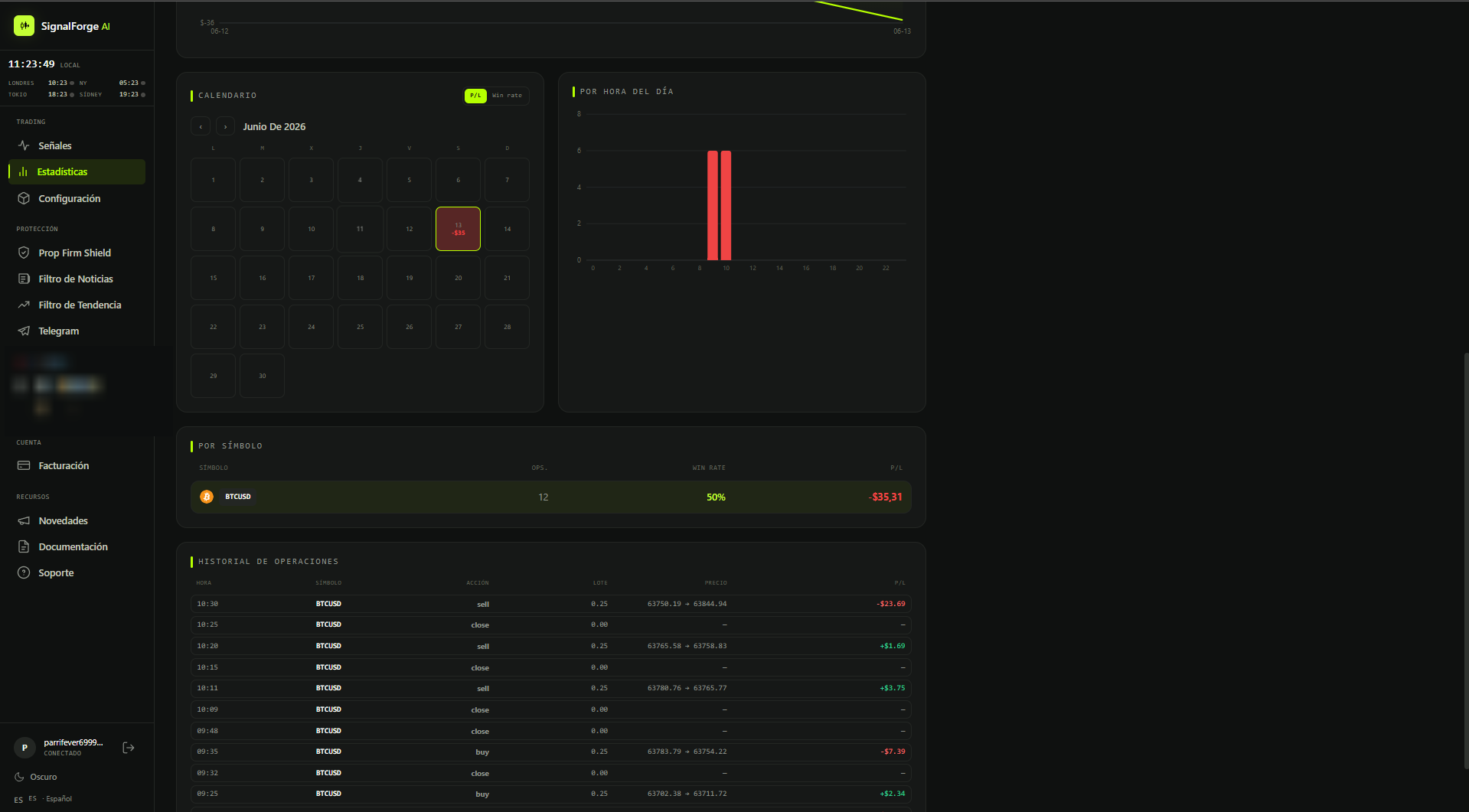Toggle the Oscuro theme setting
This screenshot has width=1469, height=812.
36,777
